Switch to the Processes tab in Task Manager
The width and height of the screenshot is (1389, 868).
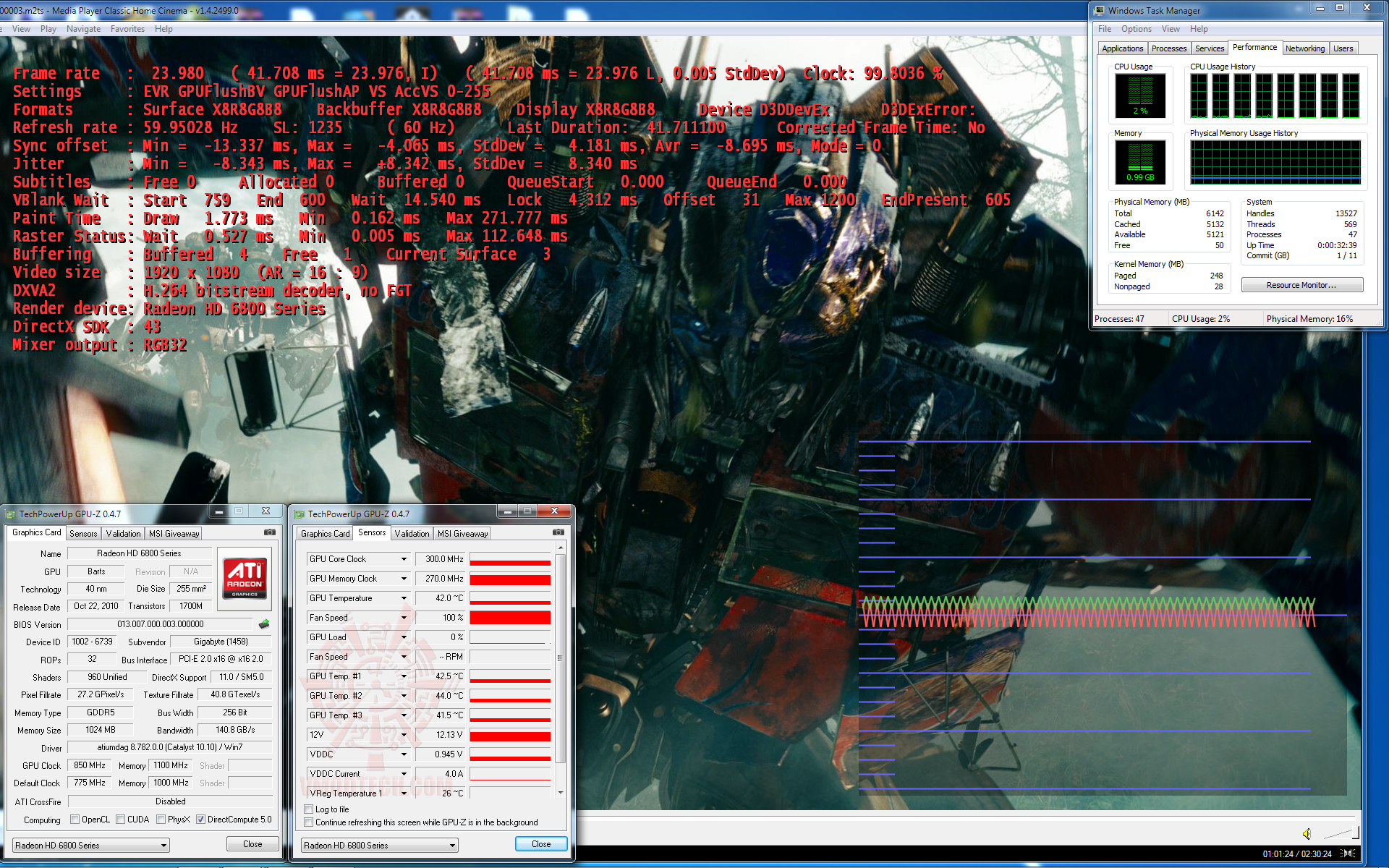coord(1168,48)
